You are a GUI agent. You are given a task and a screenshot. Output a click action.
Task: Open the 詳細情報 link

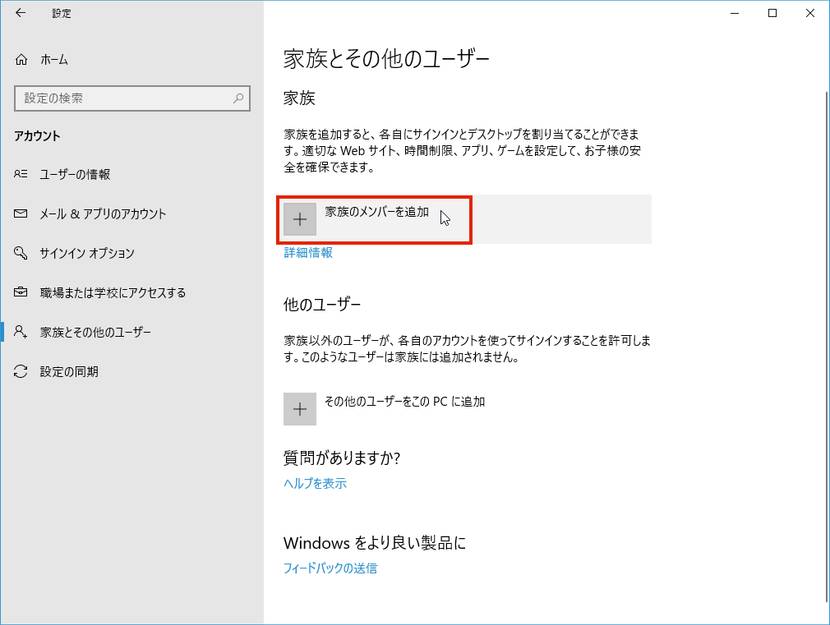click(308, 252)
